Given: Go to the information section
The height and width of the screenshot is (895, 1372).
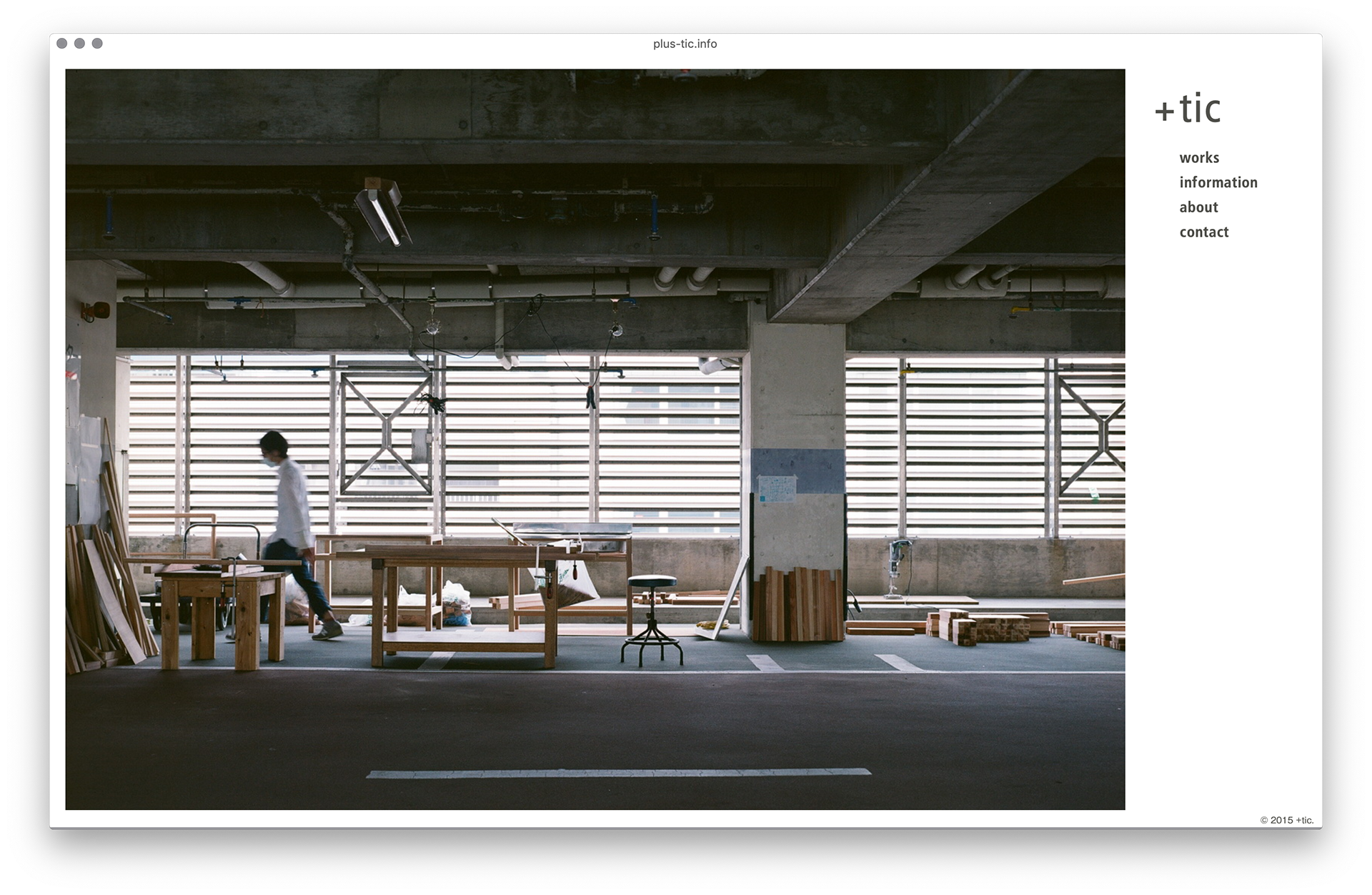Looking at the screenshot, I should (x=1218, y=182).
